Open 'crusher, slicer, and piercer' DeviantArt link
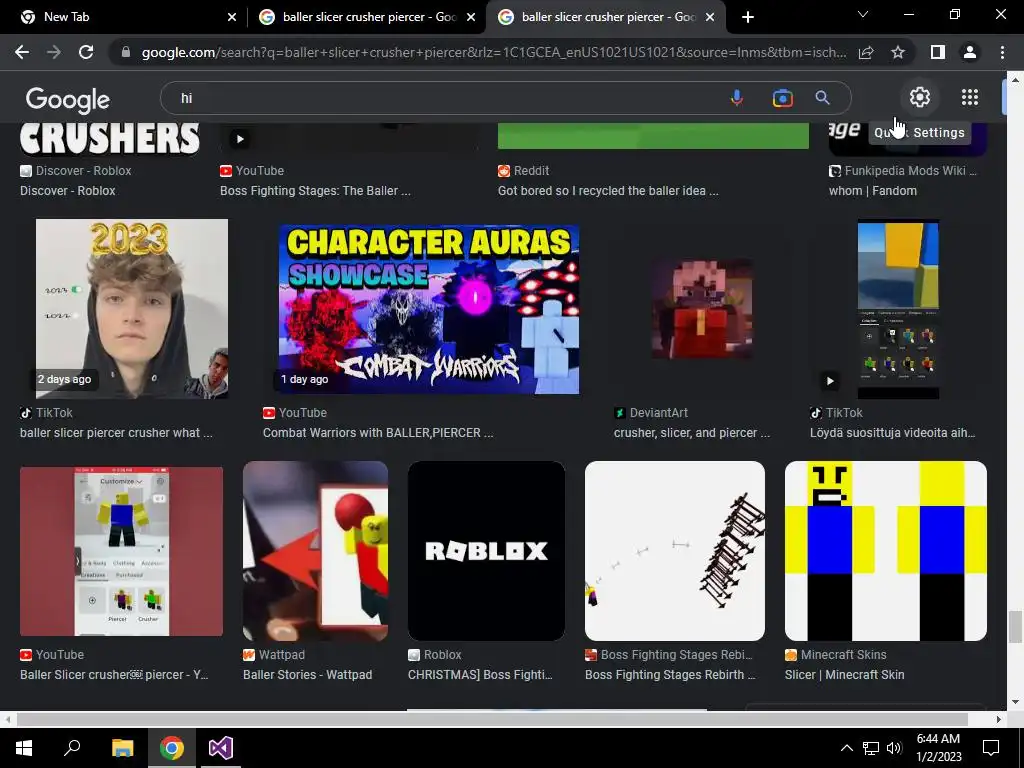The width and height of the screenshot is (1024, 768). 692,432
